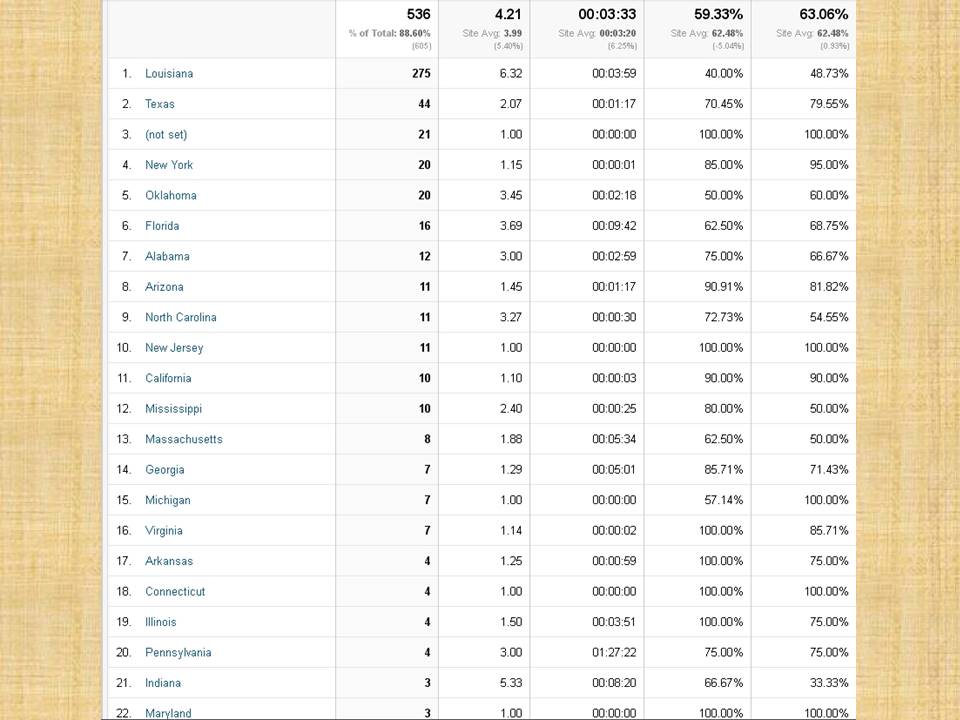The image size is (960, 720).
Task: Select the Pennsylvania link
Action: pos(178,653)
